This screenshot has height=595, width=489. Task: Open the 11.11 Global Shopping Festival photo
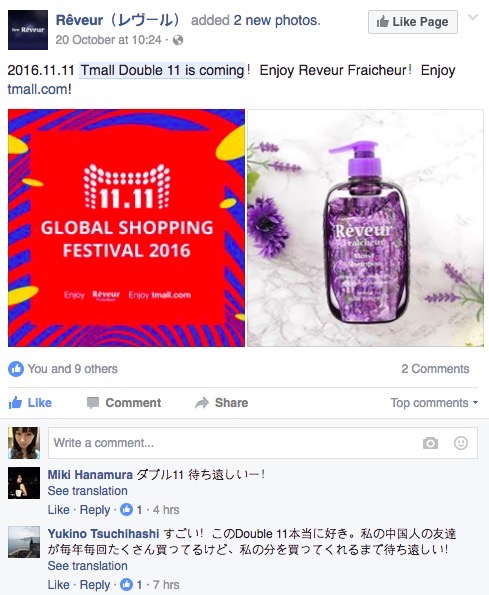point(126,228)
